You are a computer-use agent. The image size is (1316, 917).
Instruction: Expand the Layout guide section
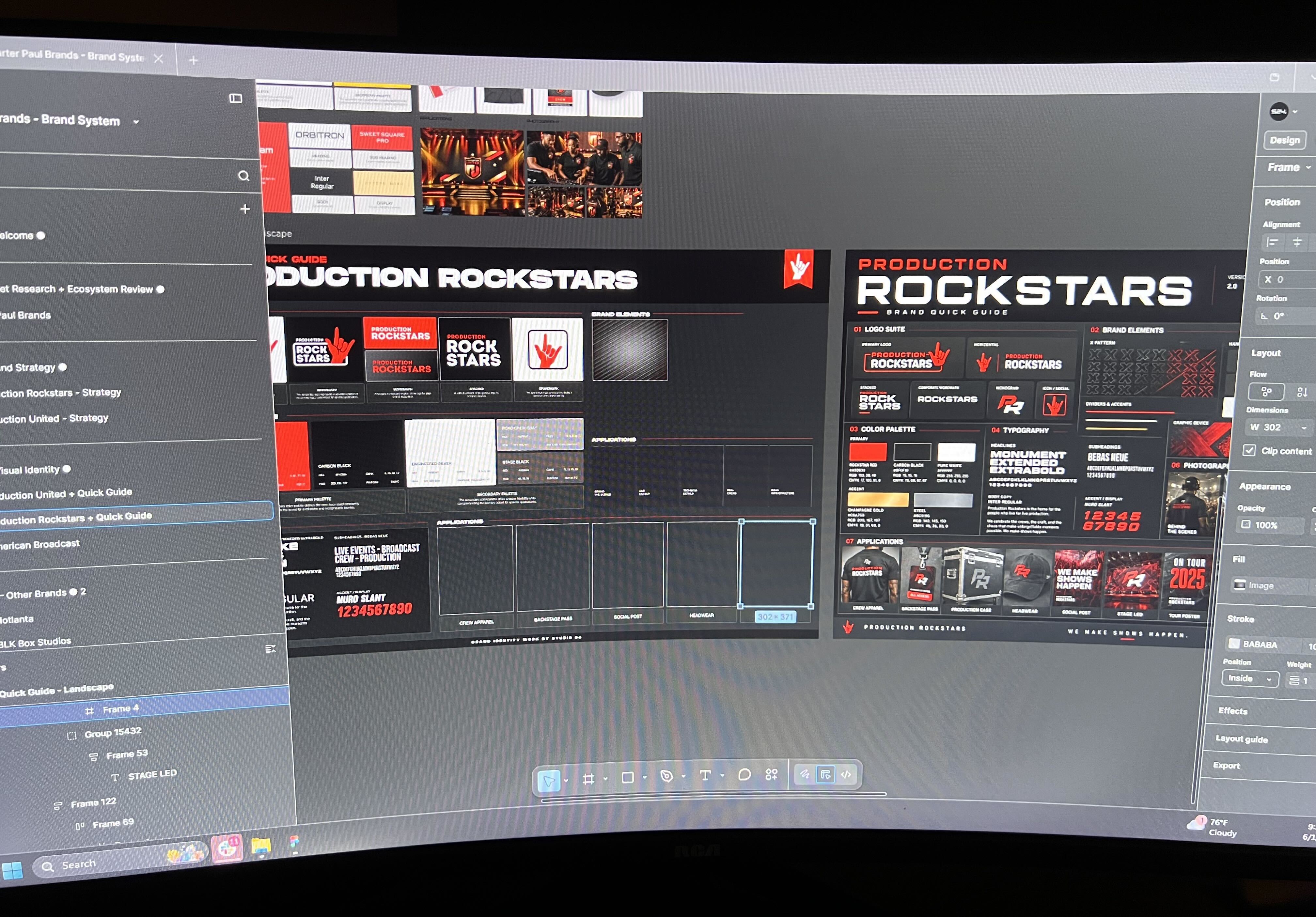tap(1242, 739)
